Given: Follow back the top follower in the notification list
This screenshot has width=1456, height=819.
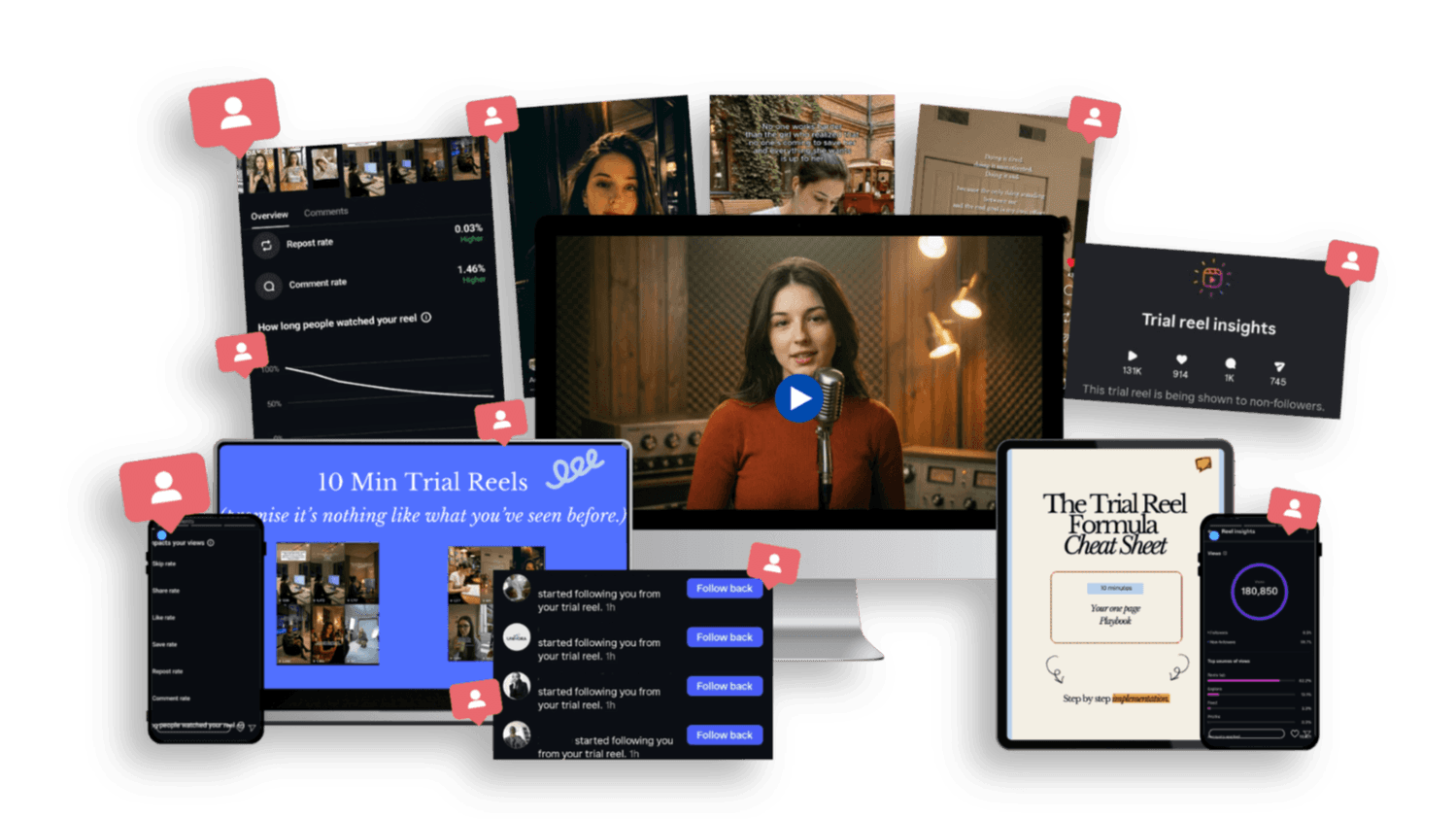Looking at the screenshot, I should tap(725, 589).
